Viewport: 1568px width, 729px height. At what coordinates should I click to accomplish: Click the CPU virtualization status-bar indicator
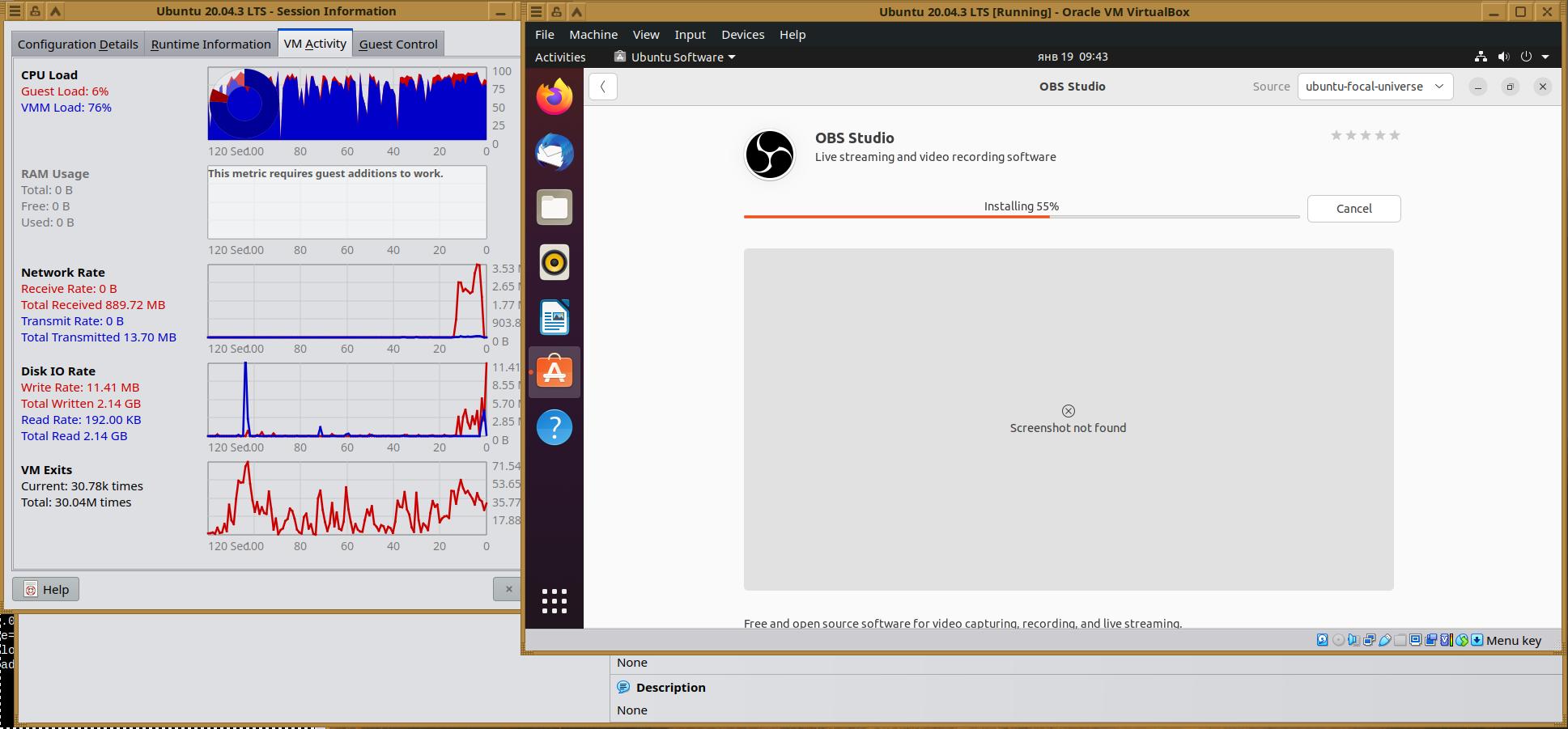[x=1446, y=640]
